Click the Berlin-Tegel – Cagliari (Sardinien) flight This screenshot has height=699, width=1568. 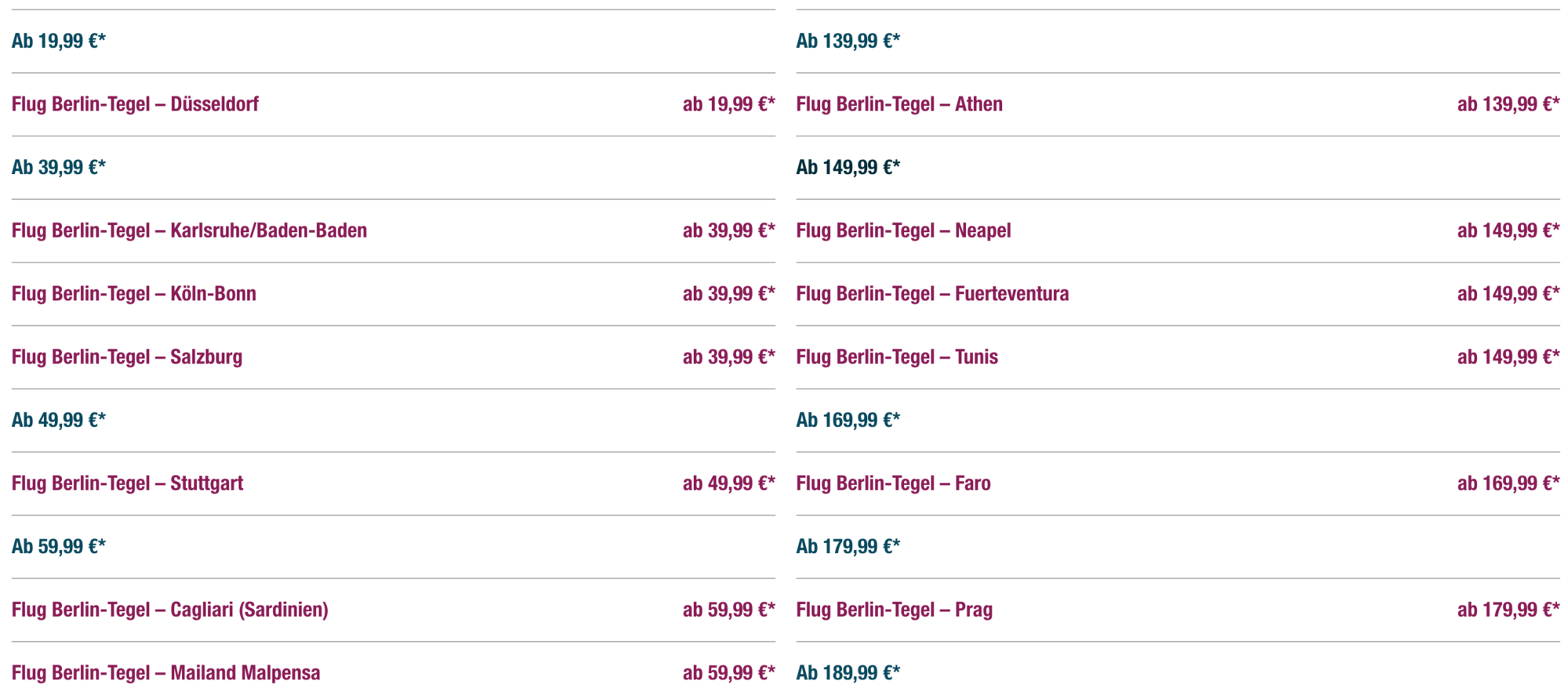click(169, 610)
